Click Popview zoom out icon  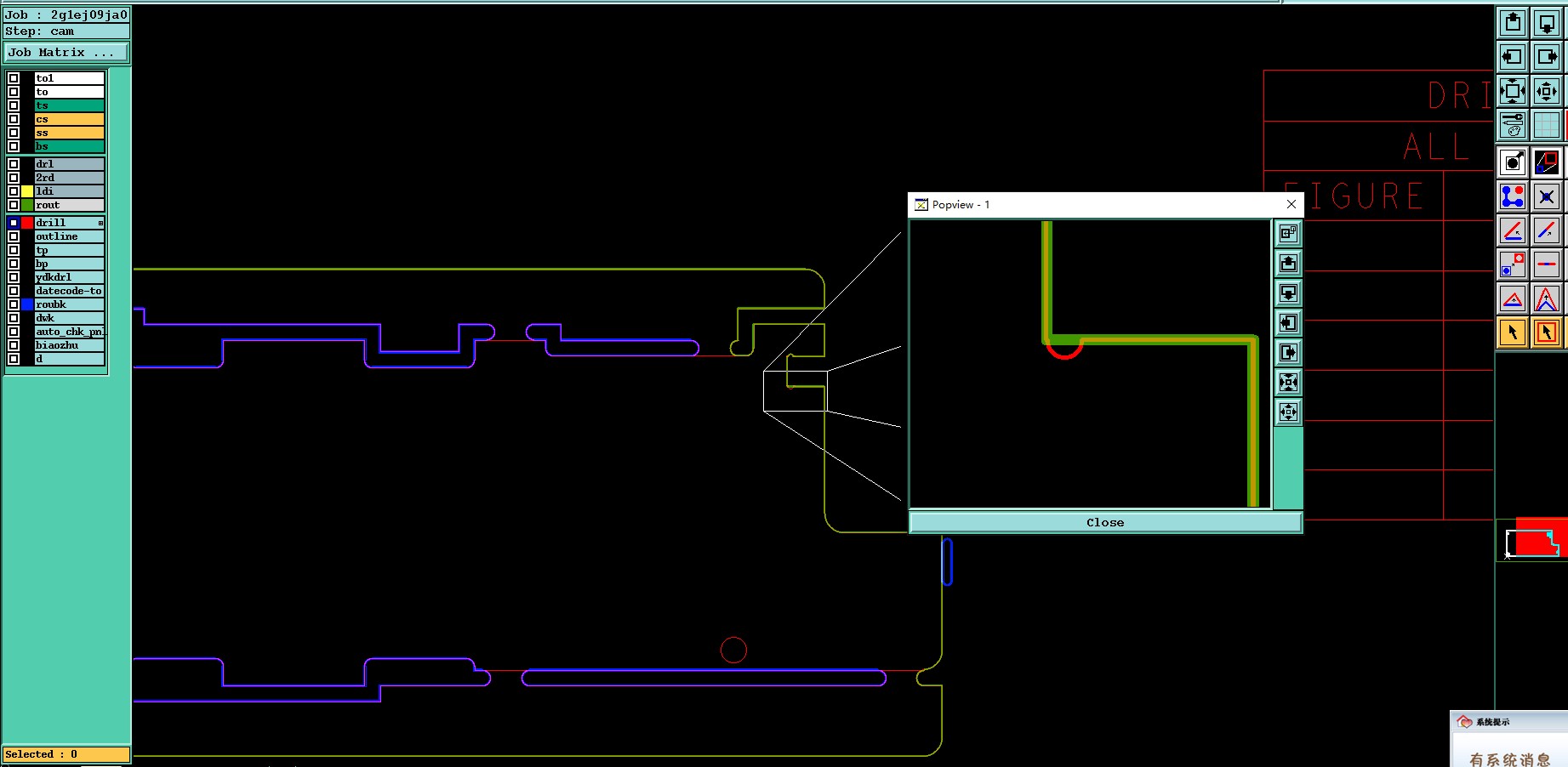(x=1288, y=412)
